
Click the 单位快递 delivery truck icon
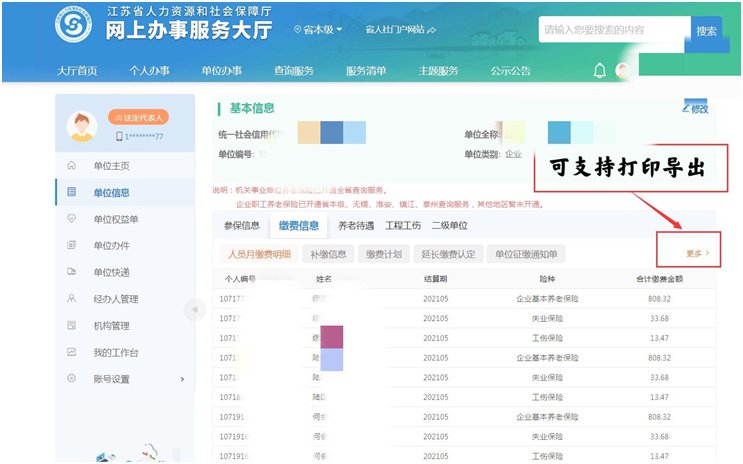tap(71, 272)
